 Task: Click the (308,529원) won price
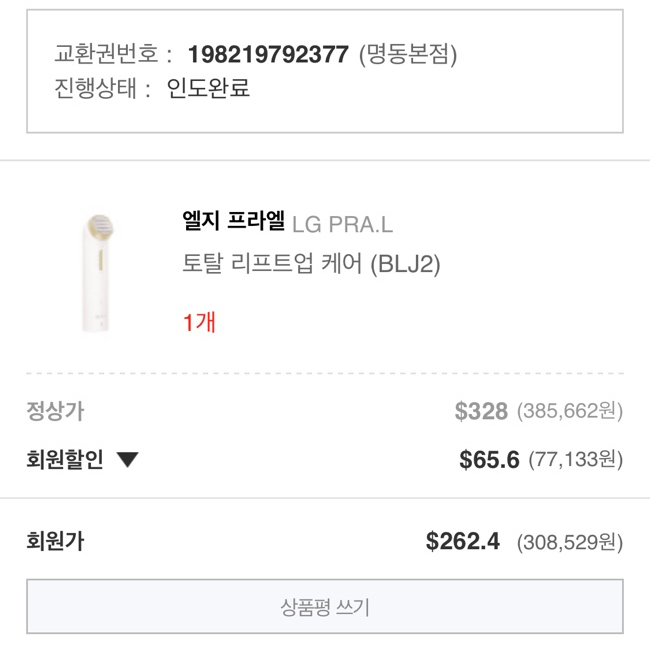point(570,542)
